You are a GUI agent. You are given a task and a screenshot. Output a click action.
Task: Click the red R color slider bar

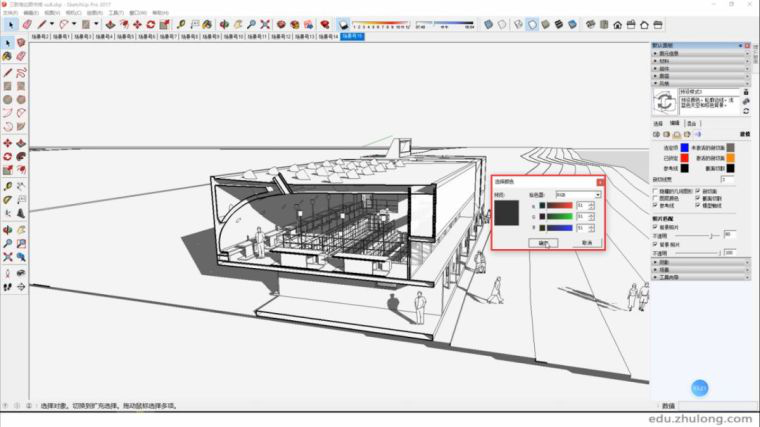[x=560, y=206]
